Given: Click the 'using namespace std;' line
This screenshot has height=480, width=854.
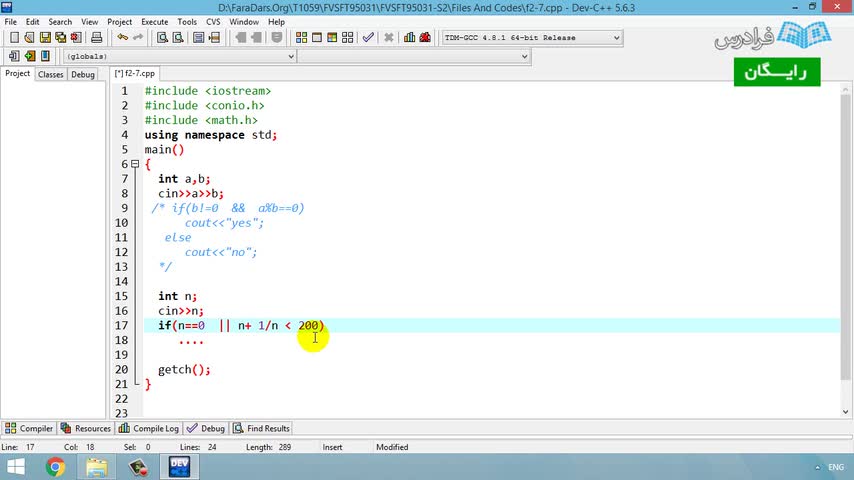Looking at the screenshot, I should (x=211, y=135).
